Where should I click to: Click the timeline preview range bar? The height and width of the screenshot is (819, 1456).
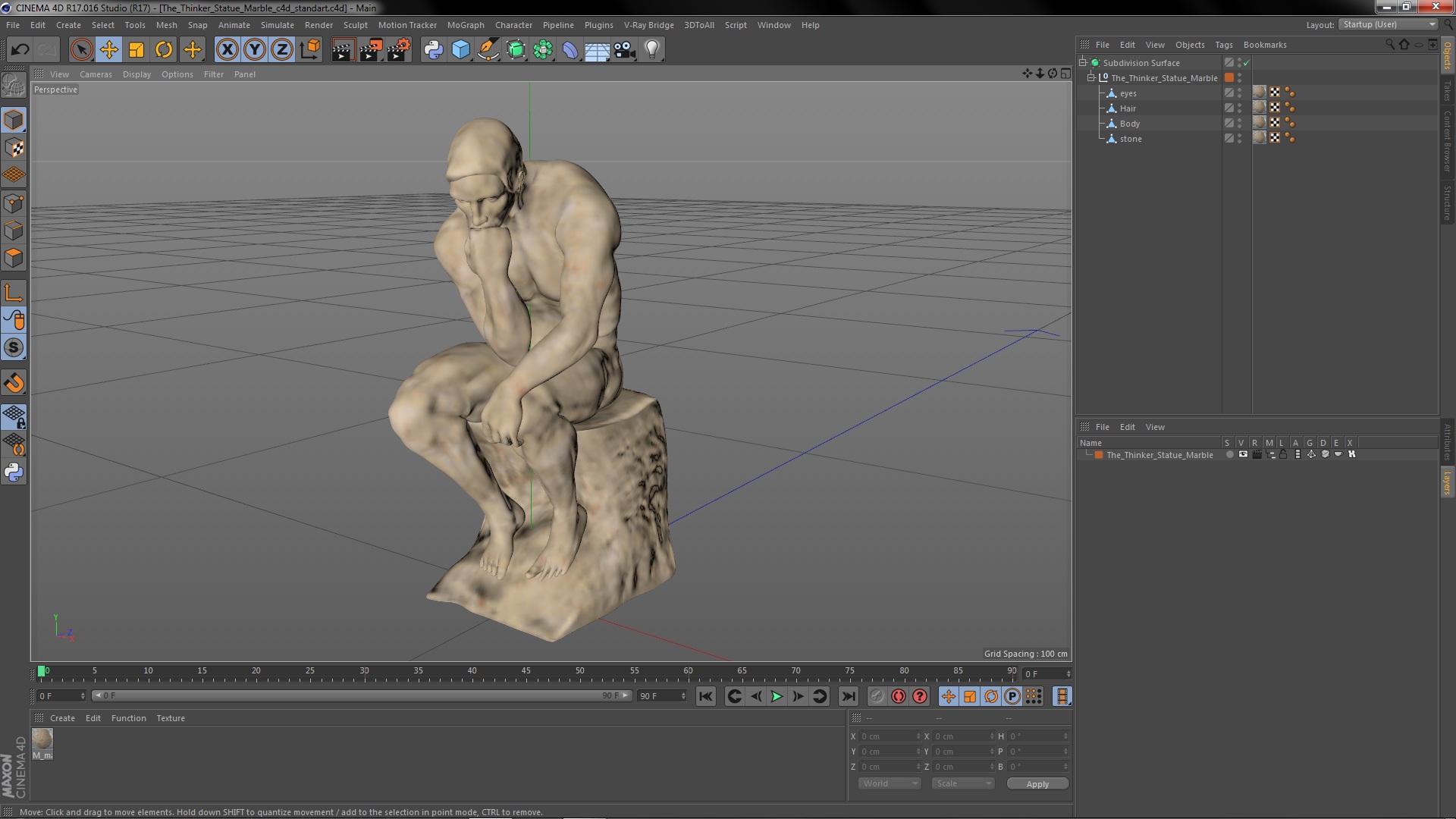pyautogui.click(x=362, y=695)
